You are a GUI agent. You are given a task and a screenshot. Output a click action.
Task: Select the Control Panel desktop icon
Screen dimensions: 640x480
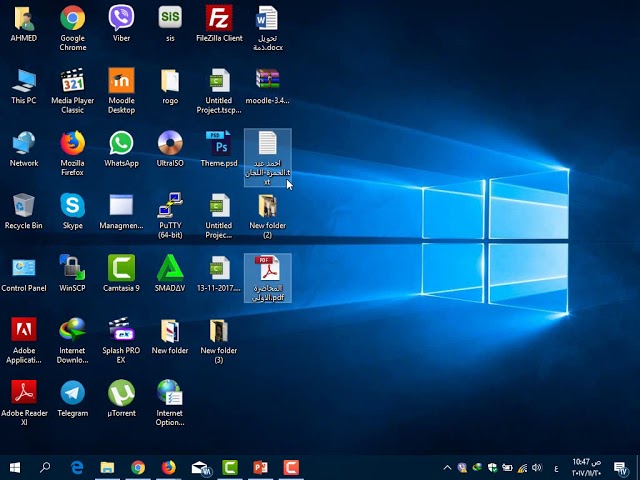pos(24,274)
